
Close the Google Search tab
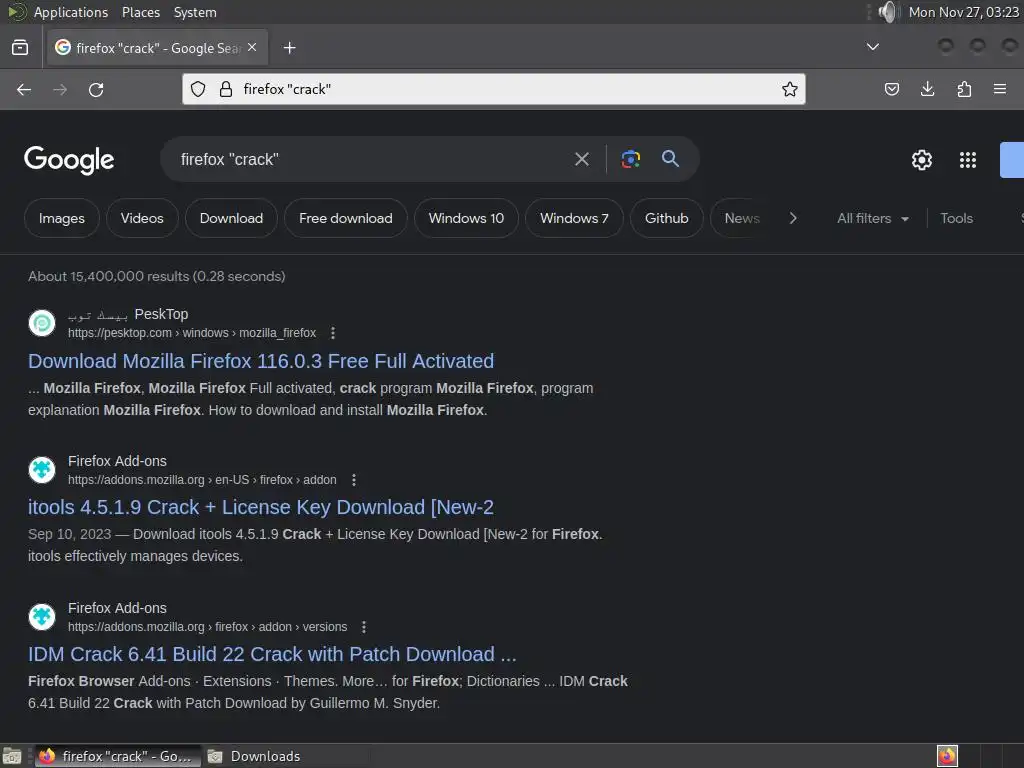coord(252,48)
